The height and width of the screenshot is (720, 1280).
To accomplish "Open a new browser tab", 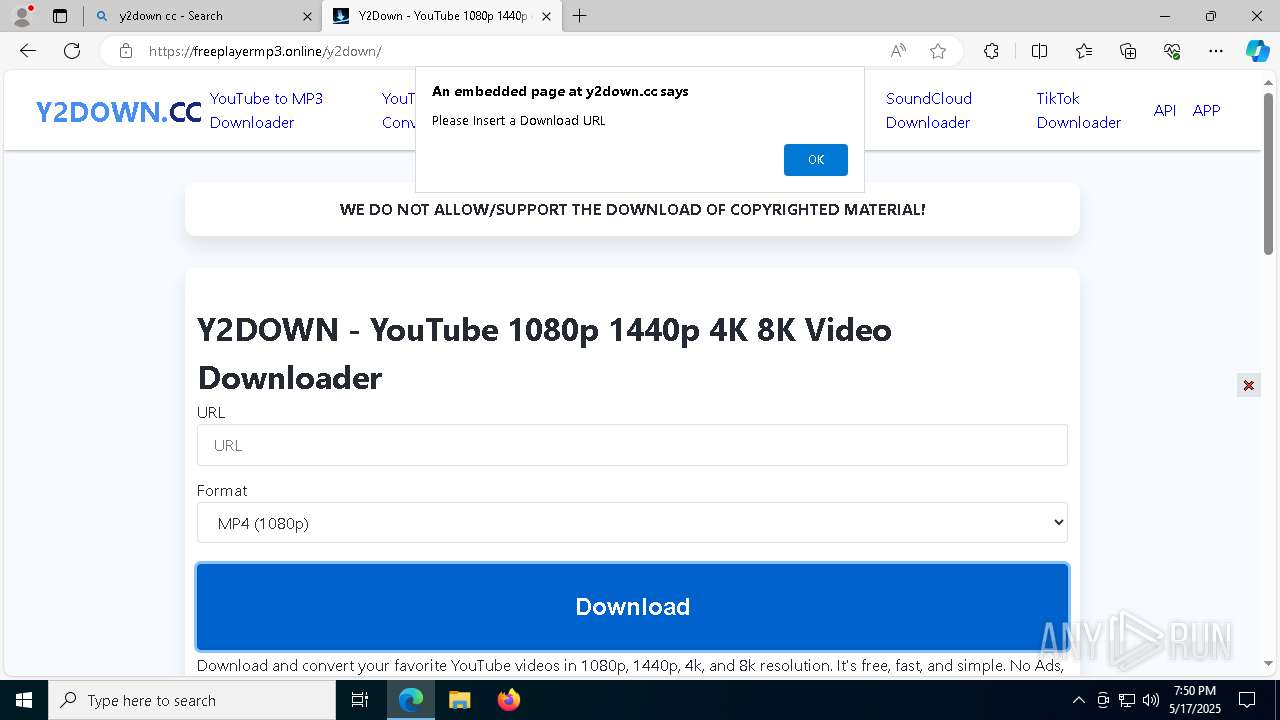I will coord(580,16).
